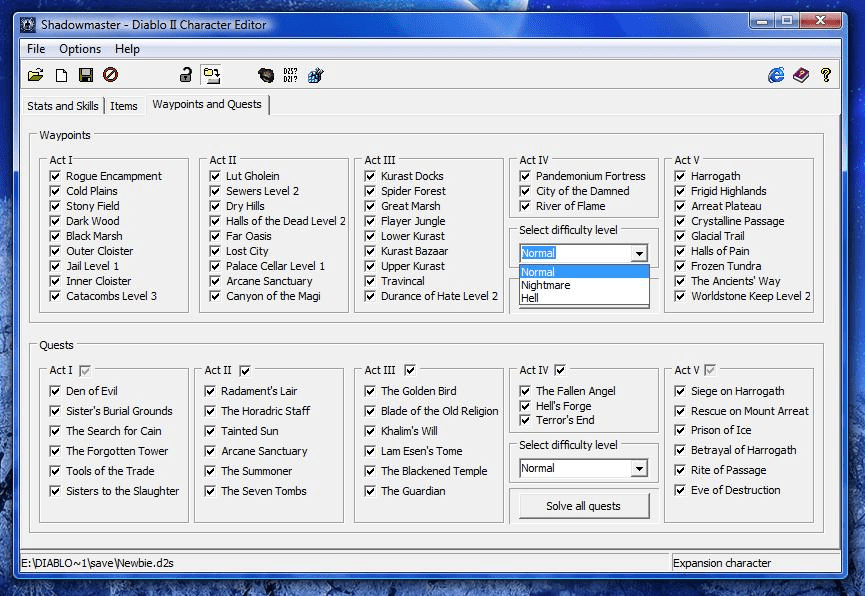Click the padlock icon in toolbar
Image resolution: width=865 pixels, height=596 pixels.
click(x=185, y=75)
